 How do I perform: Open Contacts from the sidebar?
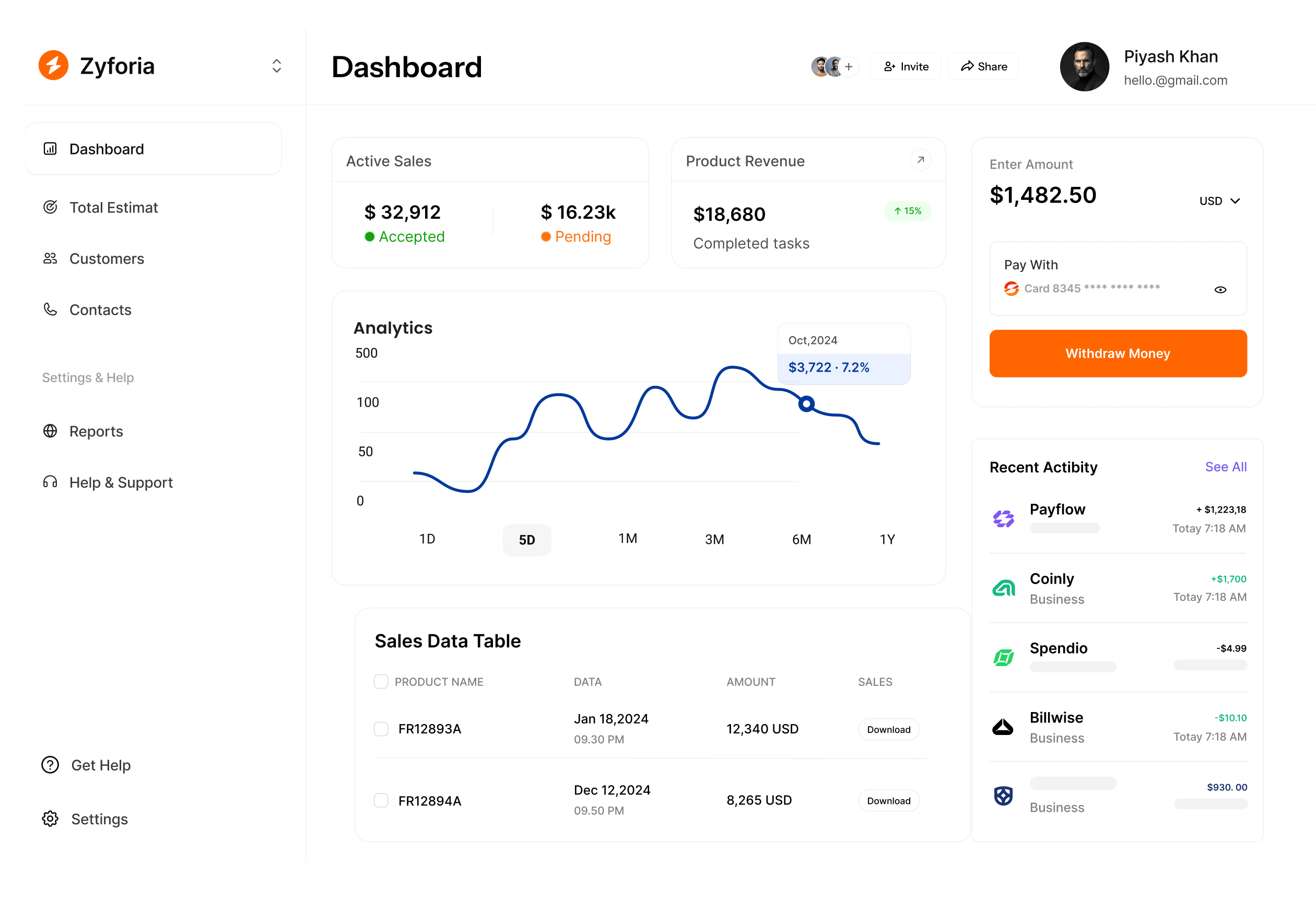100,310
